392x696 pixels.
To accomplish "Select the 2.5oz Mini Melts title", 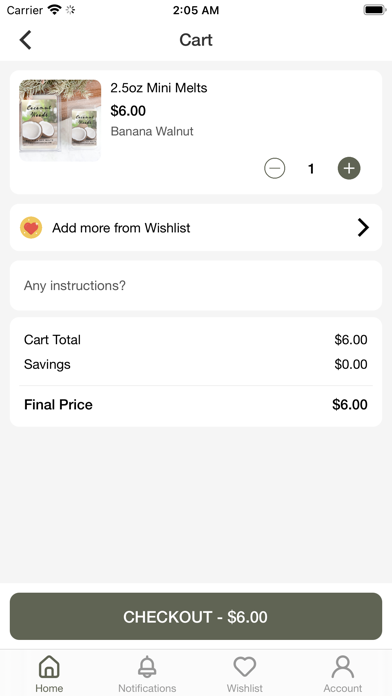I will click(159, 88).
